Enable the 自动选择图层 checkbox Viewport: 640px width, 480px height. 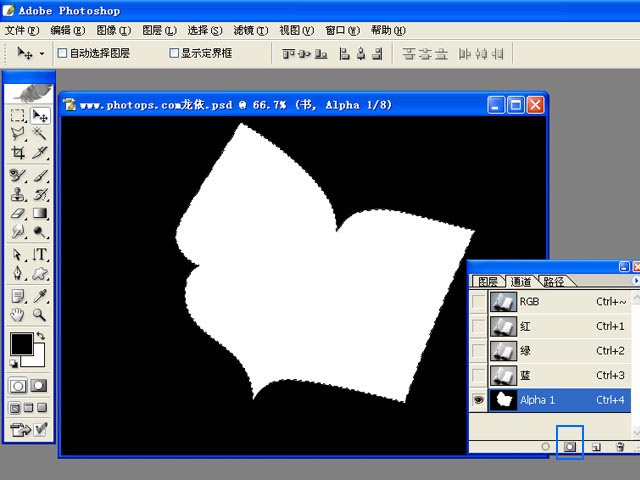63,53
